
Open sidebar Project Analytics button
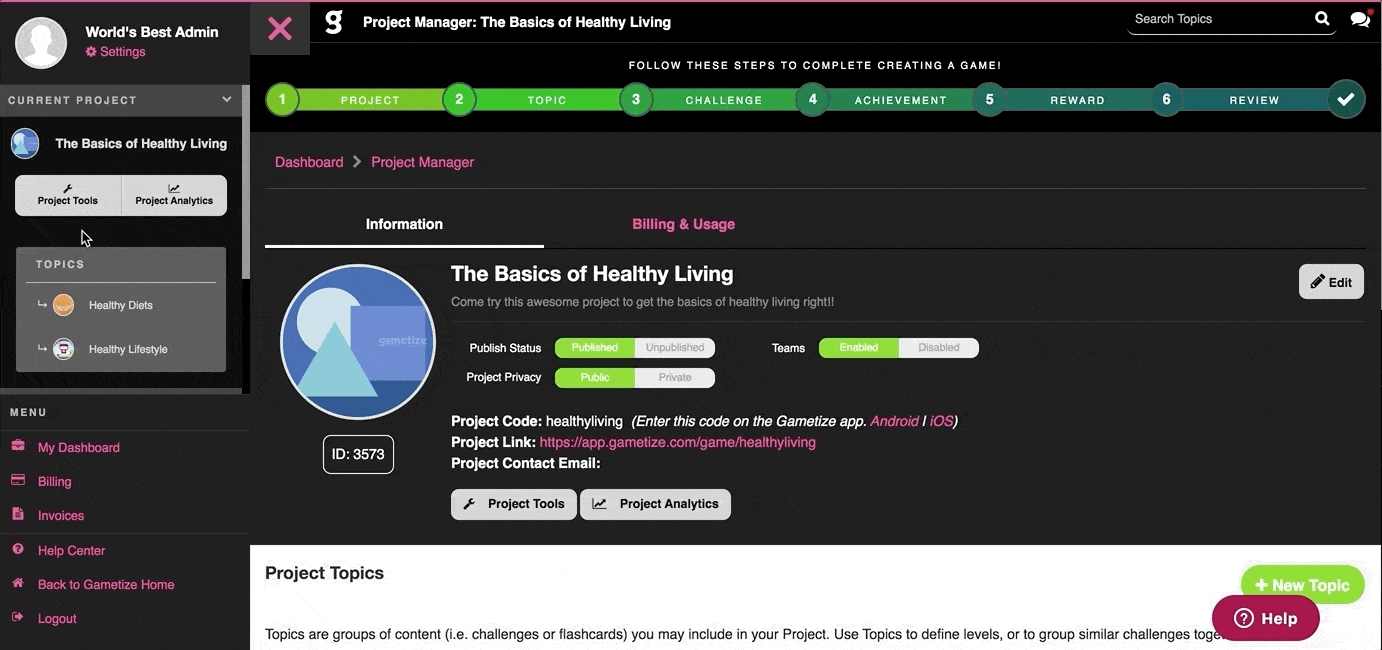point(174,195)
